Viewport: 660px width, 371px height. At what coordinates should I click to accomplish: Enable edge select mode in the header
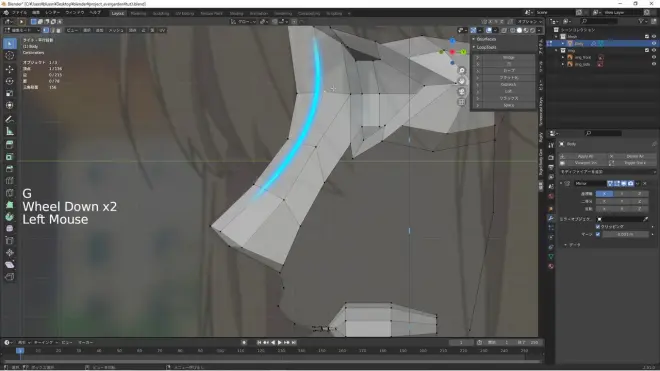[52, 30]
